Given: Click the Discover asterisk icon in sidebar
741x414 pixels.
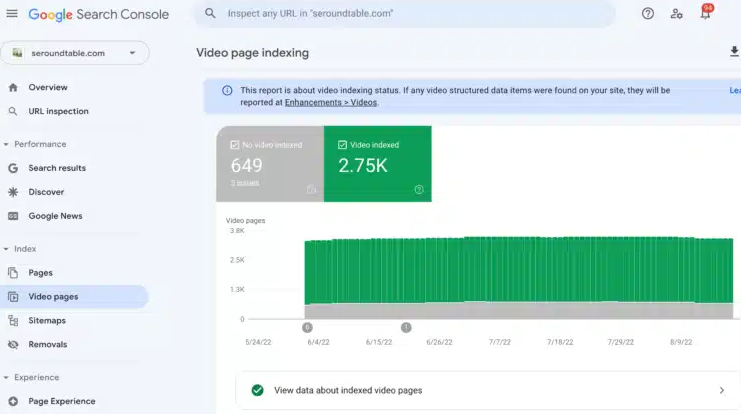Looking at the screenshot, I should (x=13, y=192).
